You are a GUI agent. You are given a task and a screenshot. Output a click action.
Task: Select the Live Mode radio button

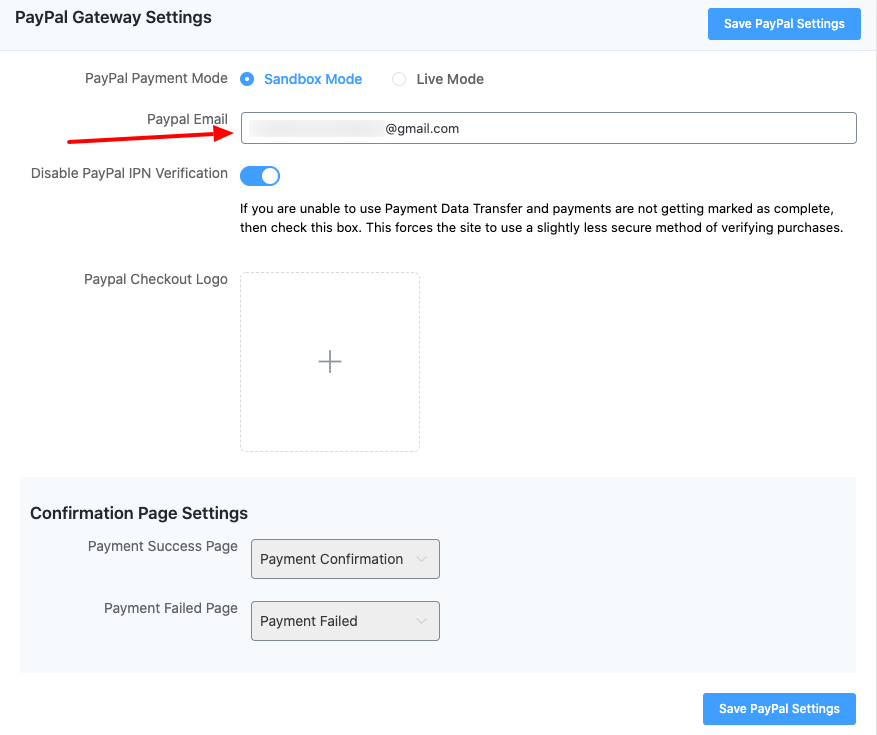(399, 79)
